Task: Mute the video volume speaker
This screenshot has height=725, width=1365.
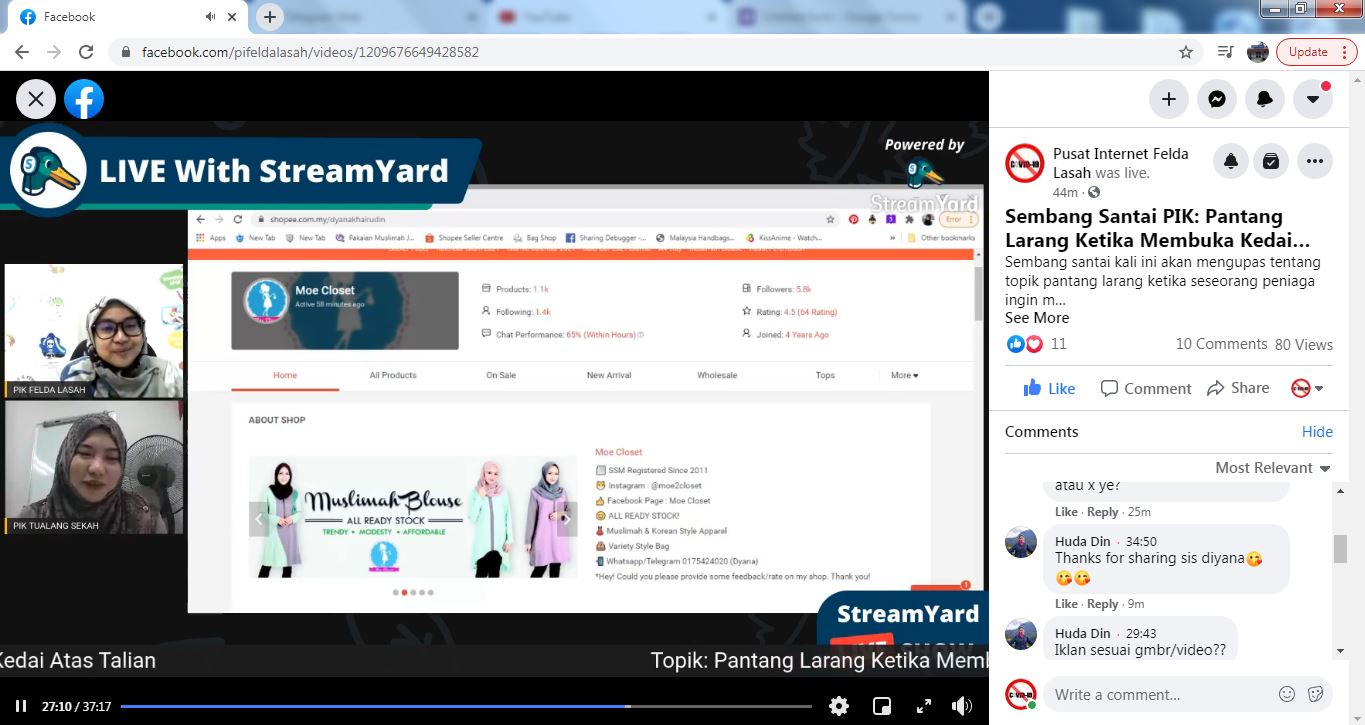Action: pos(962,706)
